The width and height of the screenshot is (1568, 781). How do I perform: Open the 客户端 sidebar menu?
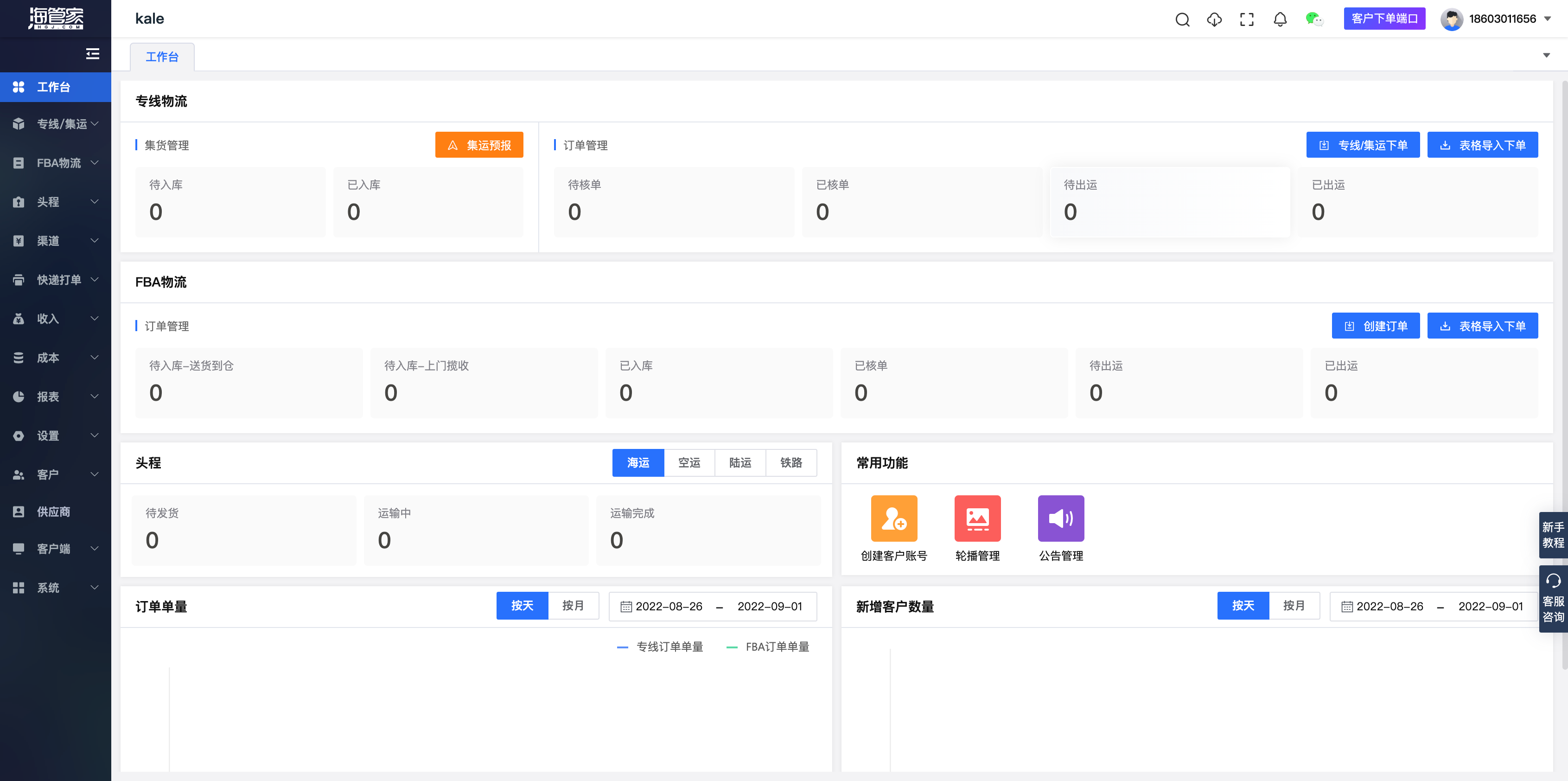(55, 549)
